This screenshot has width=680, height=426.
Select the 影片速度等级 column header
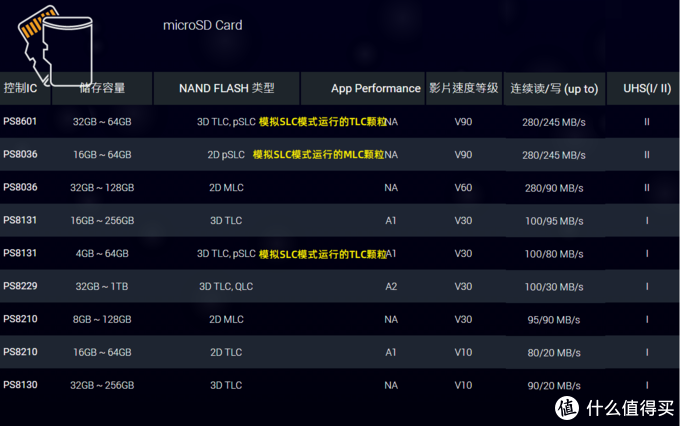click(464, 88)
